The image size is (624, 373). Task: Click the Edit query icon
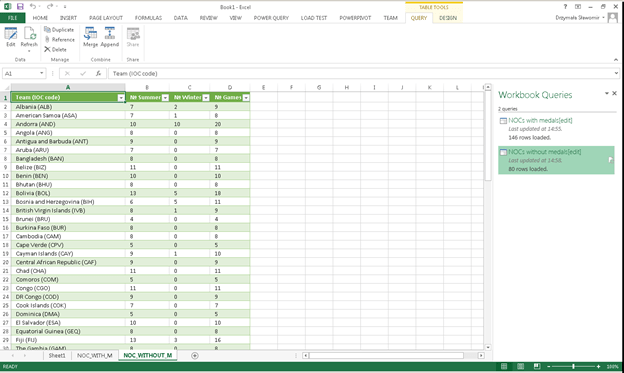coord(11,37)
